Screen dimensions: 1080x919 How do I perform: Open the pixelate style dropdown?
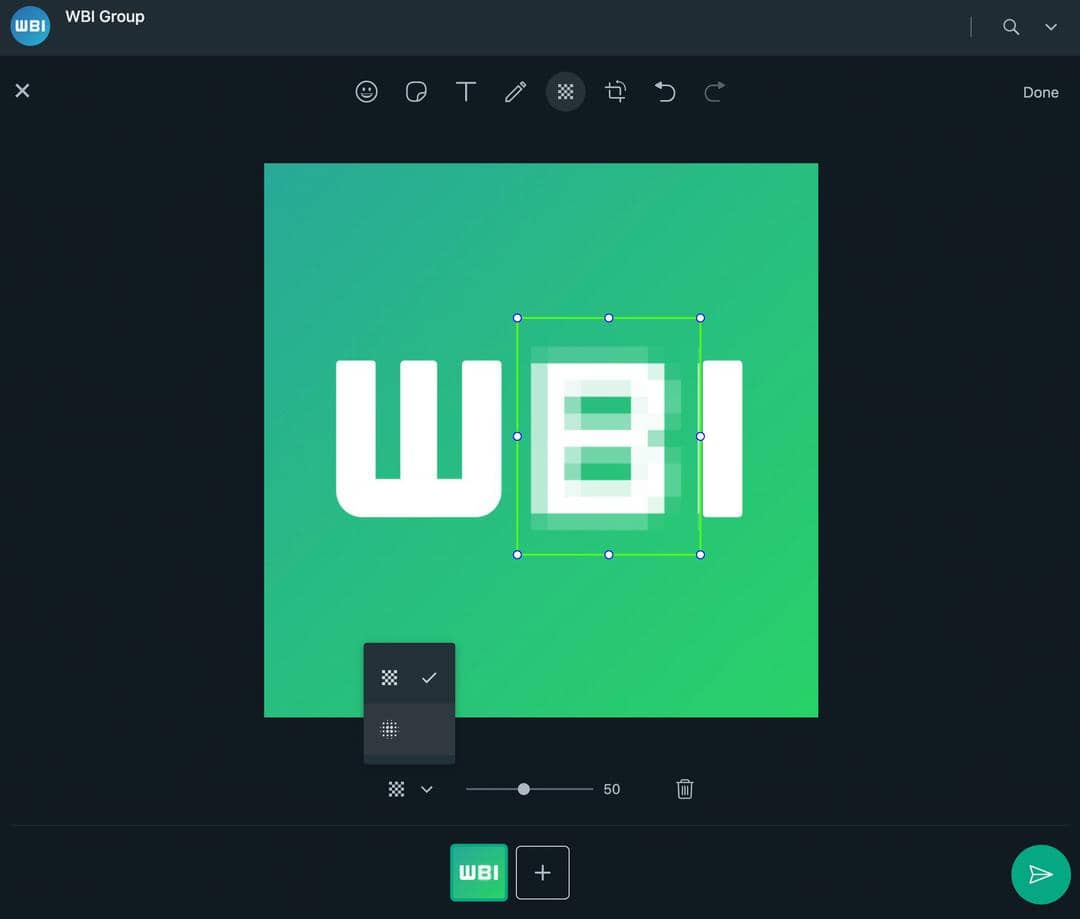click(x=427, y=789)
